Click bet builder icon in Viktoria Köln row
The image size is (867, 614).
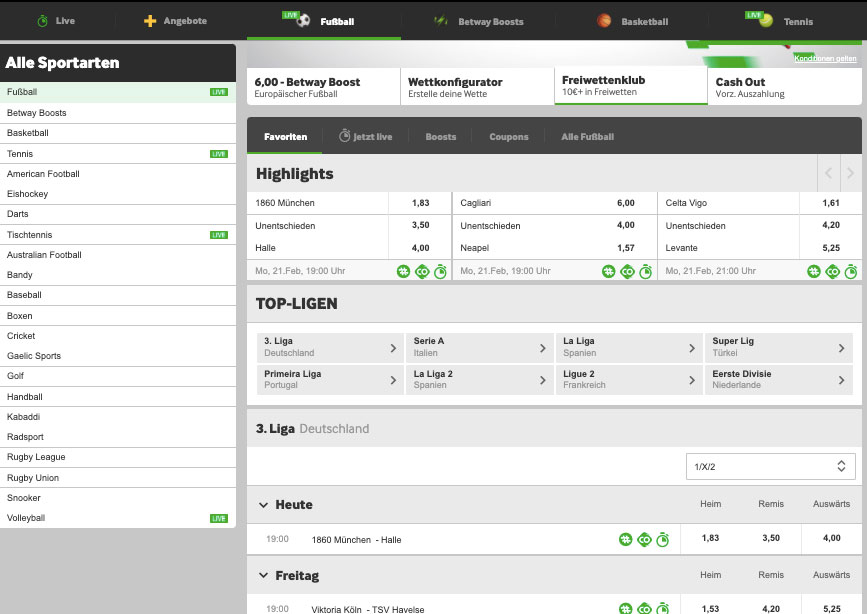(x=625, y=608)
